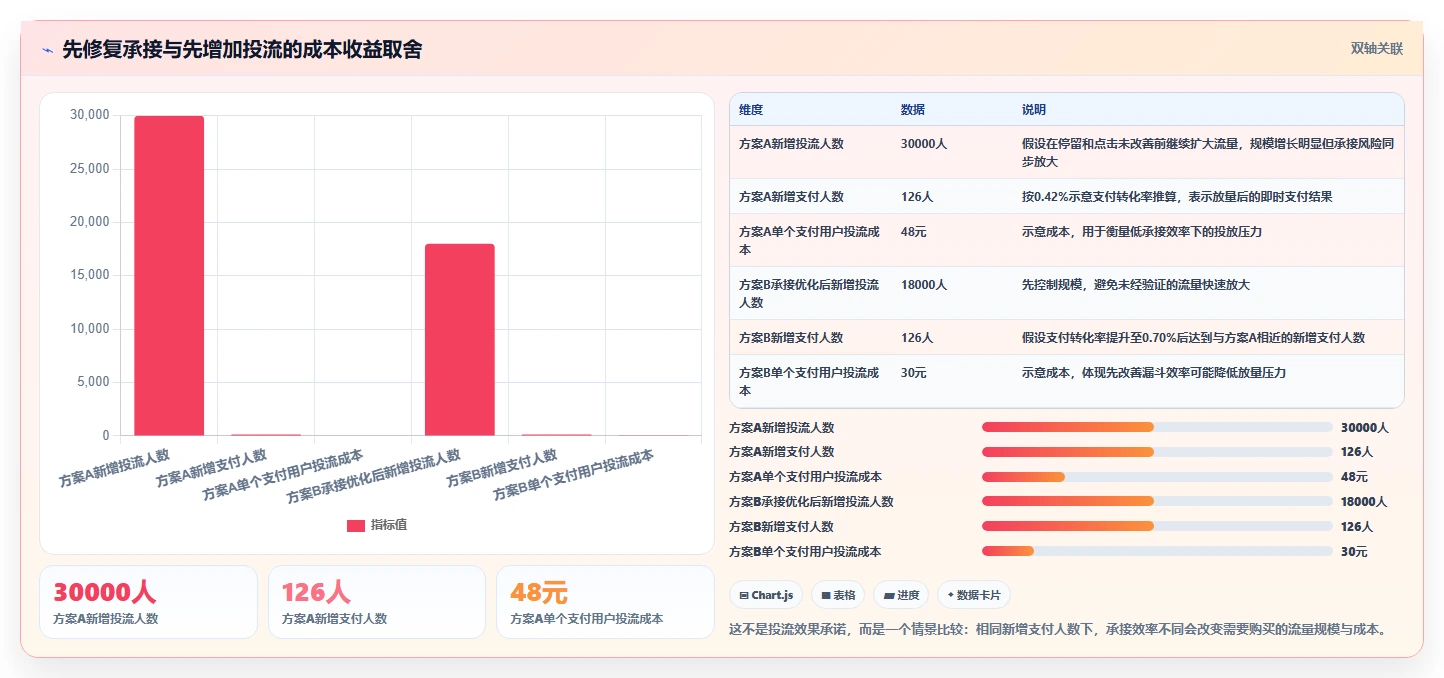Click the table description mentioning 按0.42%示意支付转化率推算
The height and width of the screenshot is (678, 1444).
1177,197
